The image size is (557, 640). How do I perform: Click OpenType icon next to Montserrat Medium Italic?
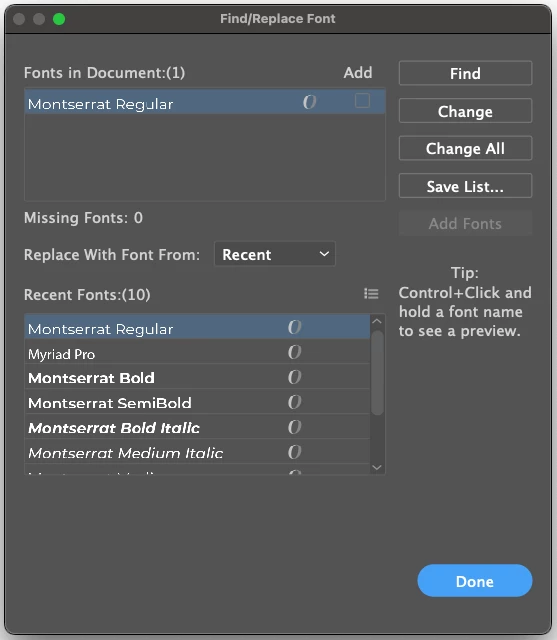294,452
